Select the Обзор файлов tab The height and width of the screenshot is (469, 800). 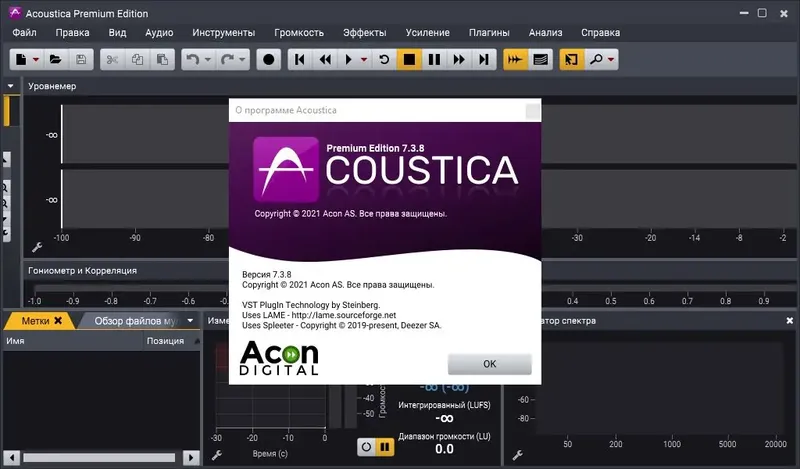click(135, 321)
